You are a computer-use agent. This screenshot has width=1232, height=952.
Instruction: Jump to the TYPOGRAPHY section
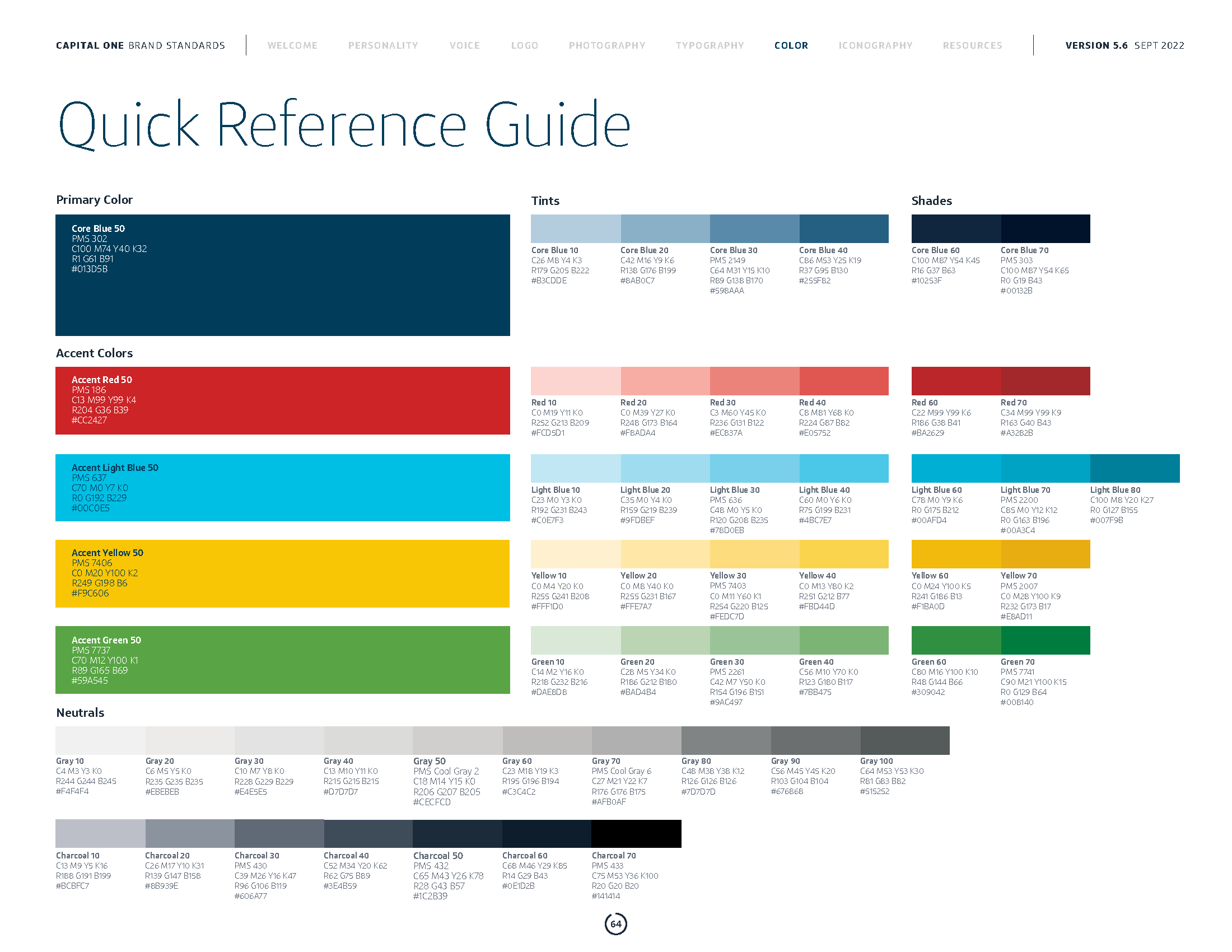[x=710, y=46]
